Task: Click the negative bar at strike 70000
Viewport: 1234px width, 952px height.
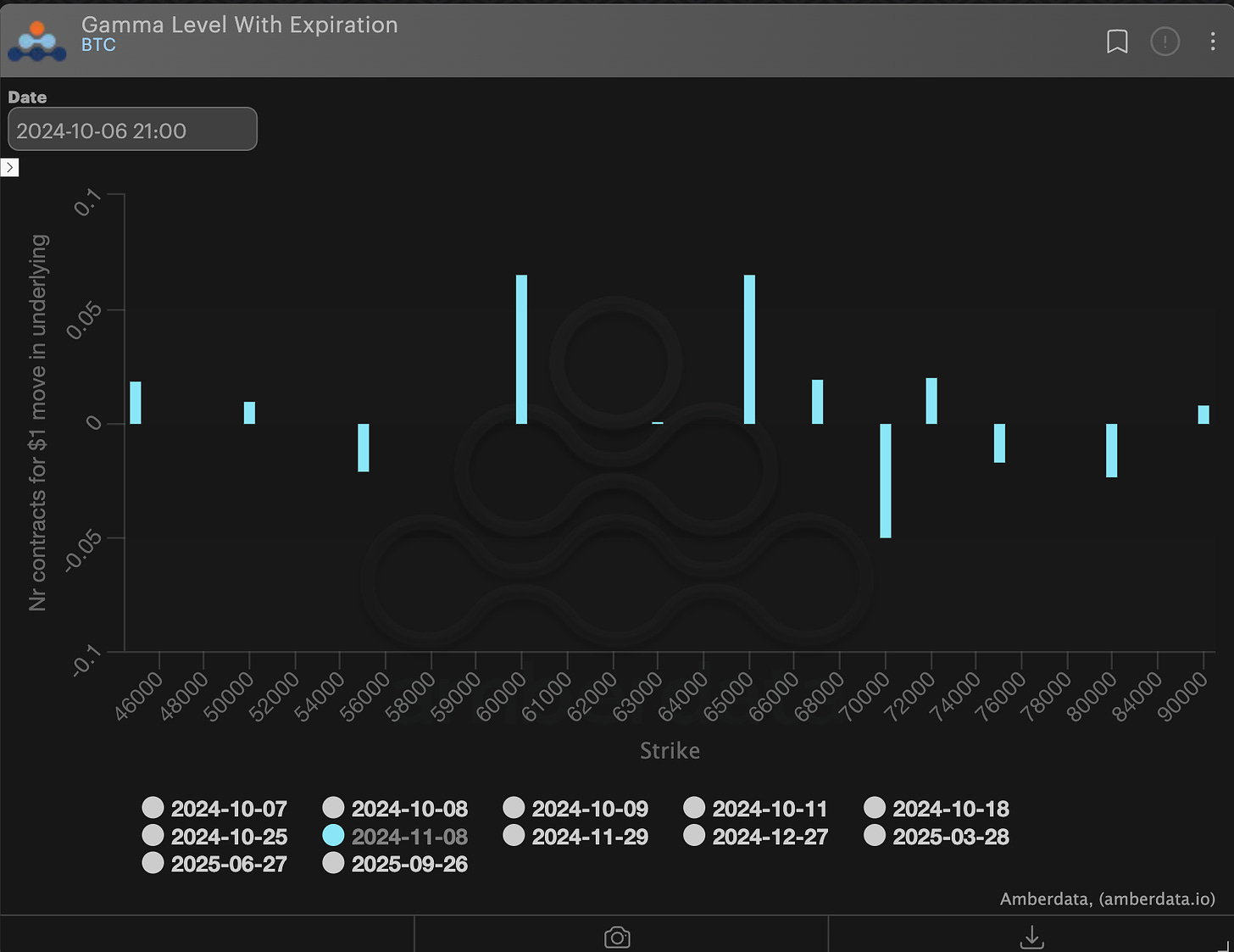Action: pyautogui.click(x=886, y=481)
